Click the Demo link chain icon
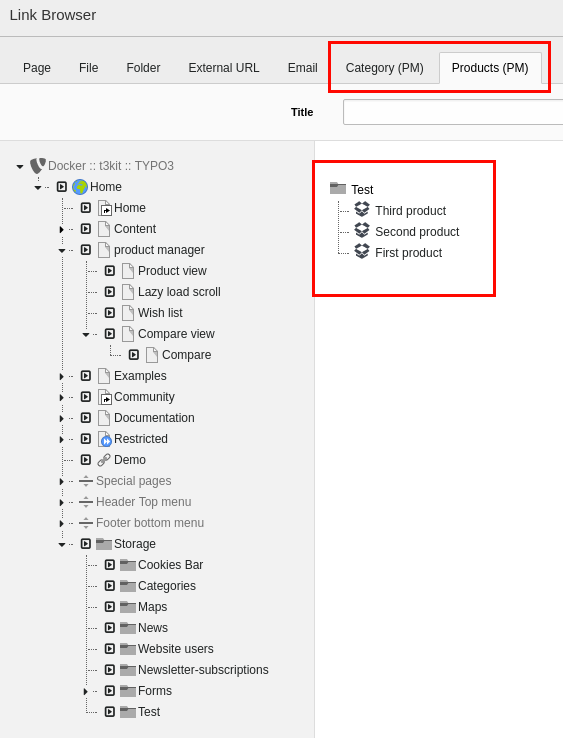 [104, 460]
